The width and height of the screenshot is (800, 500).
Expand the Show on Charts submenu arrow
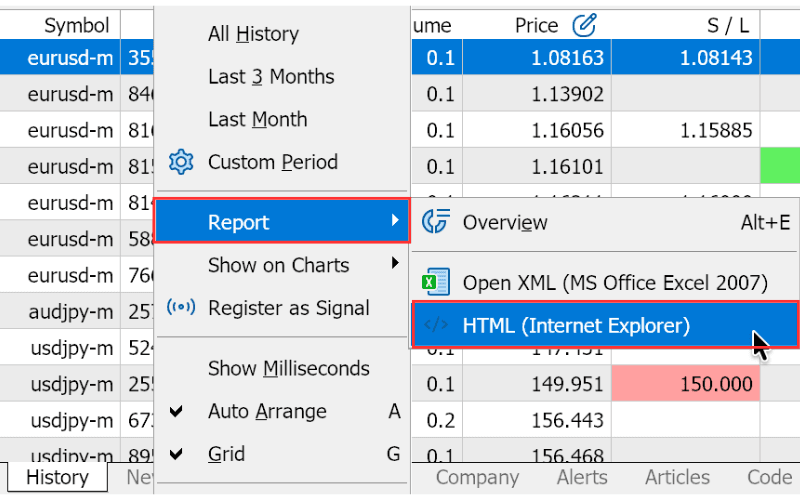click(x=395, y=263)
